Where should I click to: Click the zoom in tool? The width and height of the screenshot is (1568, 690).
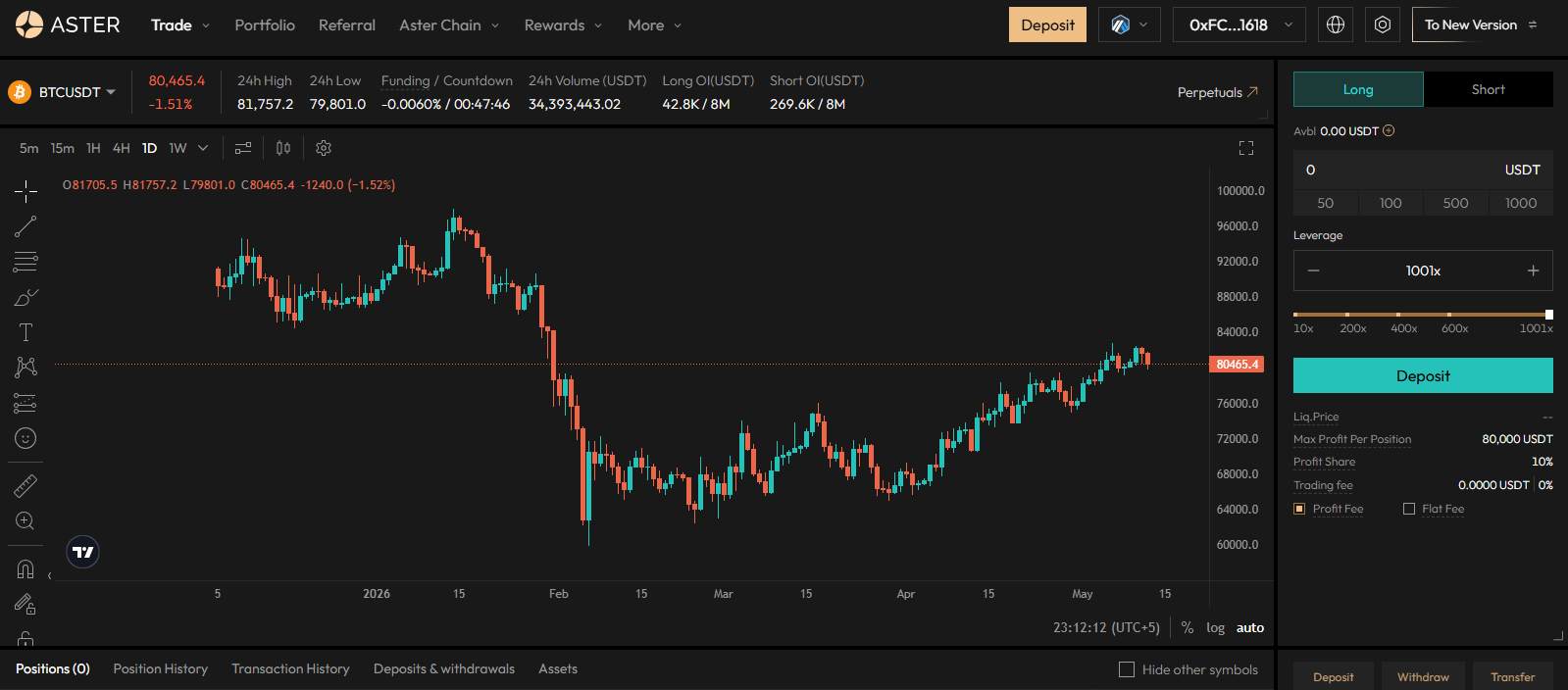coord(25,520)
